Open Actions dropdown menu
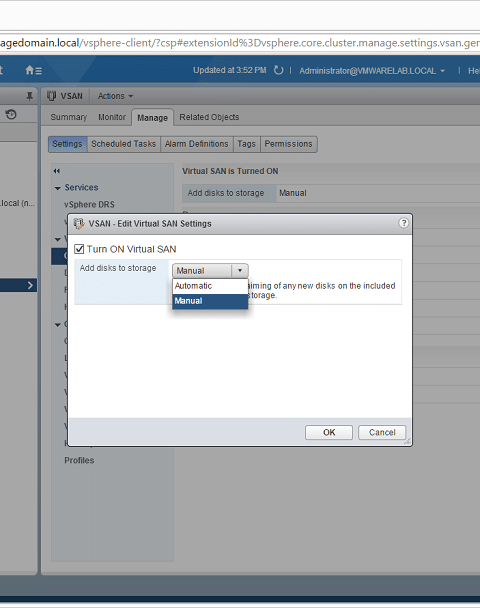 coord(115,96)
